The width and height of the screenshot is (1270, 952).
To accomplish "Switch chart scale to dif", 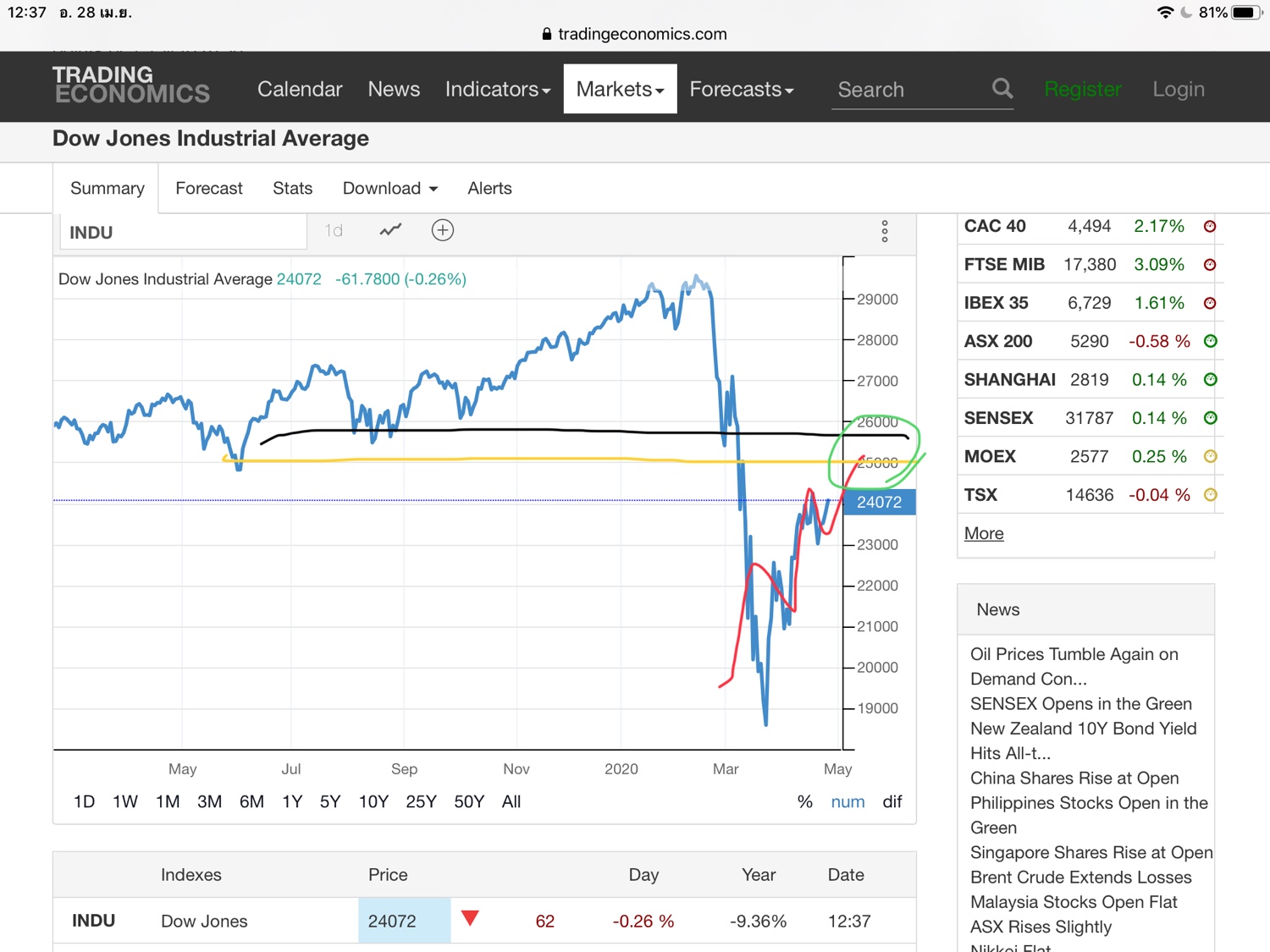I will [892, 801].
